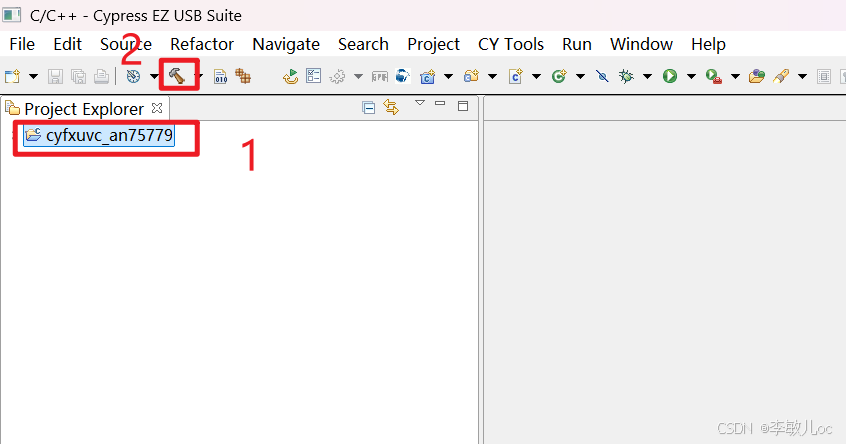
Task: Open the Debug dropdown arrow
Action: 647,77
